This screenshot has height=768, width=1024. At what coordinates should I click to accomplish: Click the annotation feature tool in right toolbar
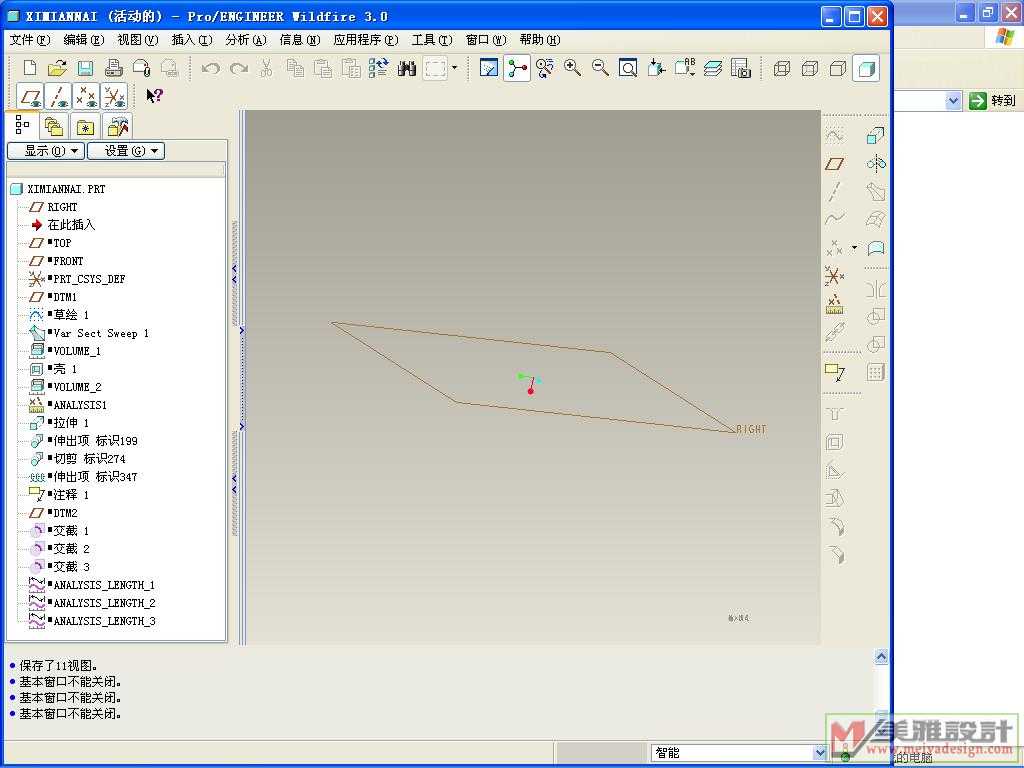click(x=835, y=372)
